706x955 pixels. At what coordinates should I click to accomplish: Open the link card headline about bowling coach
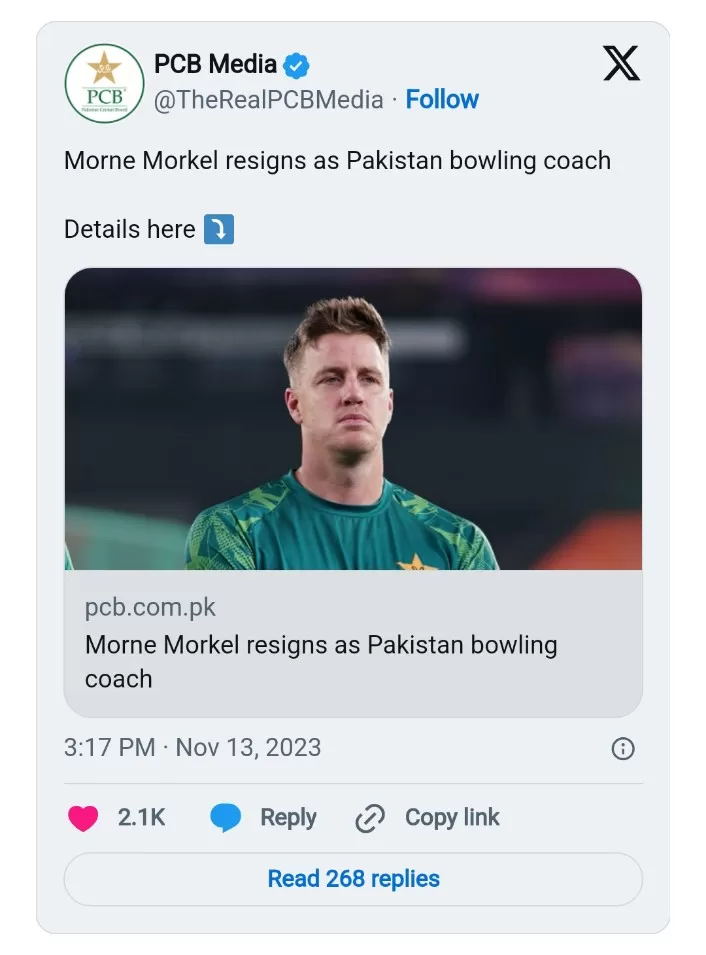[320, 661]
